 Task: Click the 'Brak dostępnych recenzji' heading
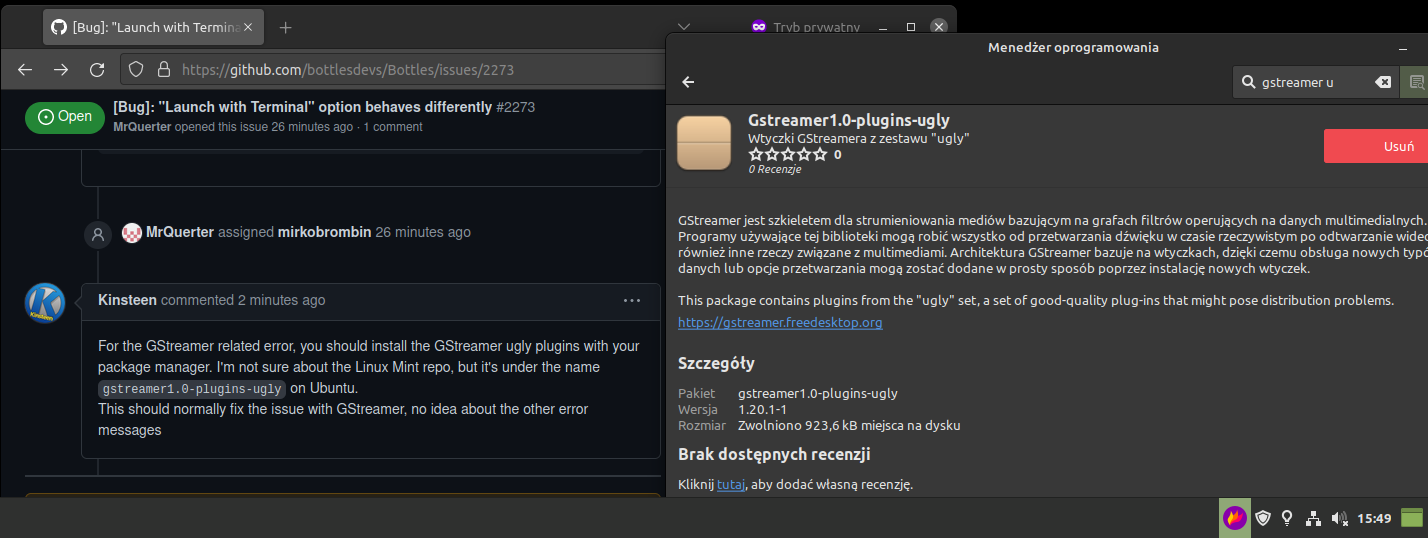click(774, 454)
